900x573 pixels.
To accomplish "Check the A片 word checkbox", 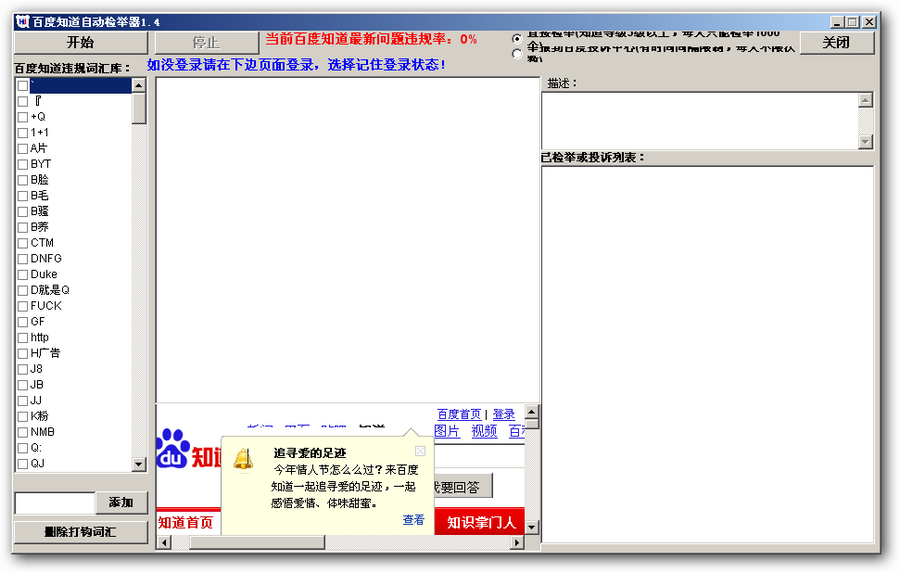I will point(23,149).
